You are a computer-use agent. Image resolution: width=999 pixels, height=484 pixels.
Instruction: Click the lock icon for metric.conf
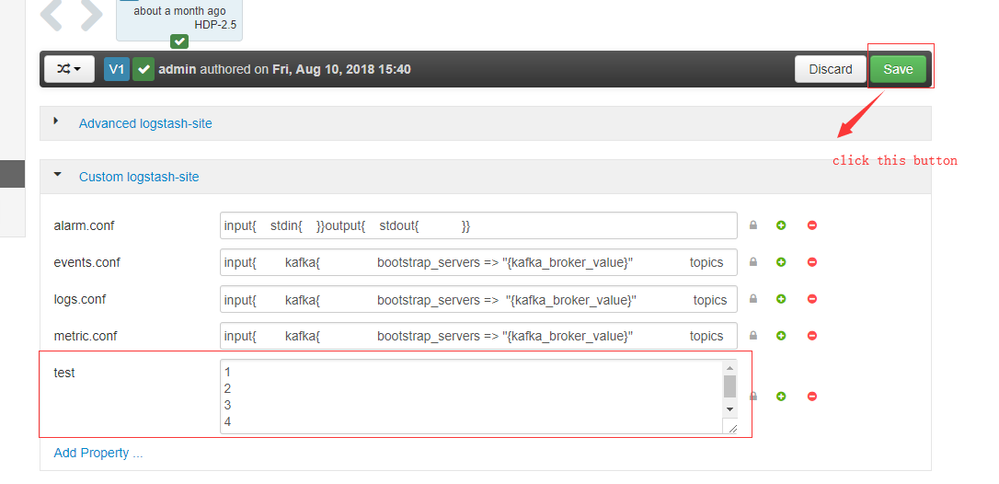click(x=753, y=335)
